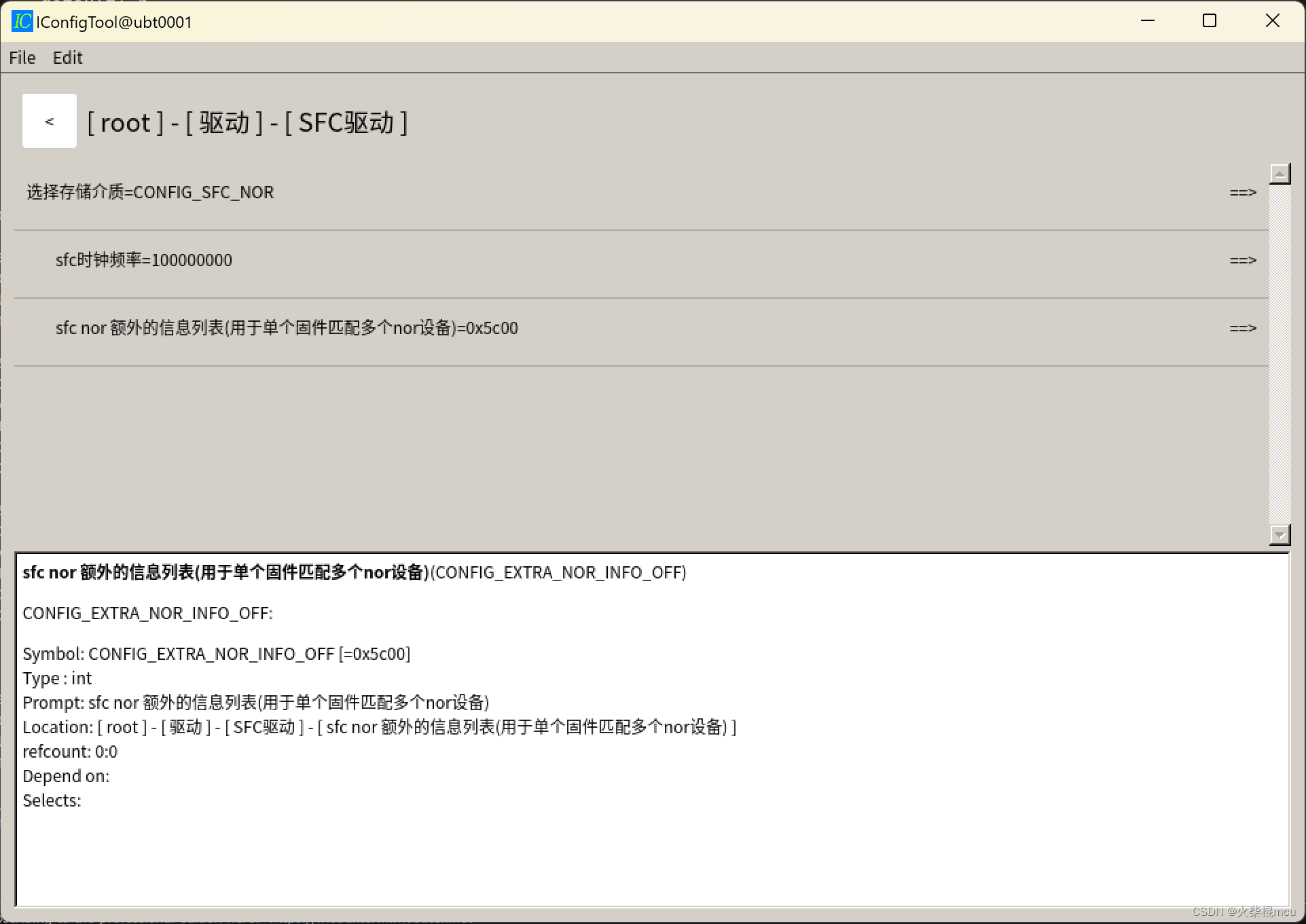Click the Symbol line in help panel
Screen dimensions: 1306x924
[216, 654]
